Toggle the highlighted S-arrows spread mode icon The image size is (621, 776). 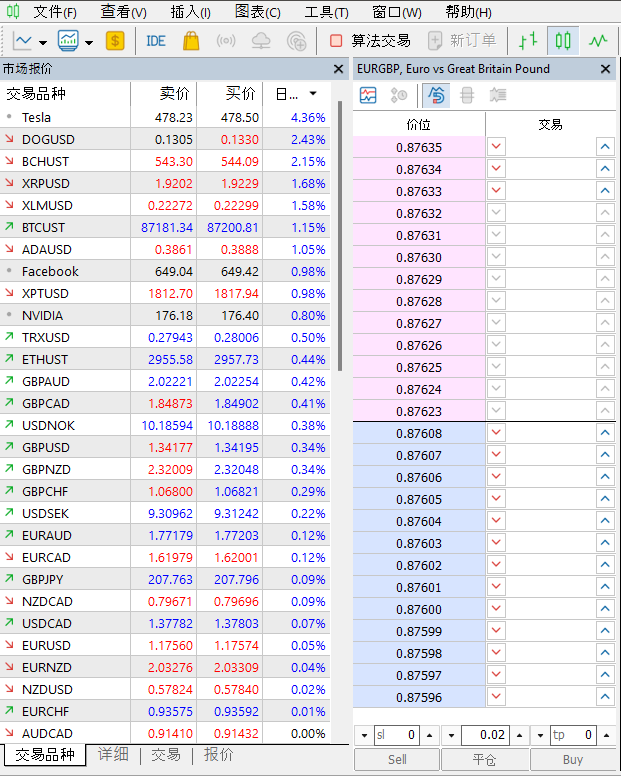tap(436, 95)
